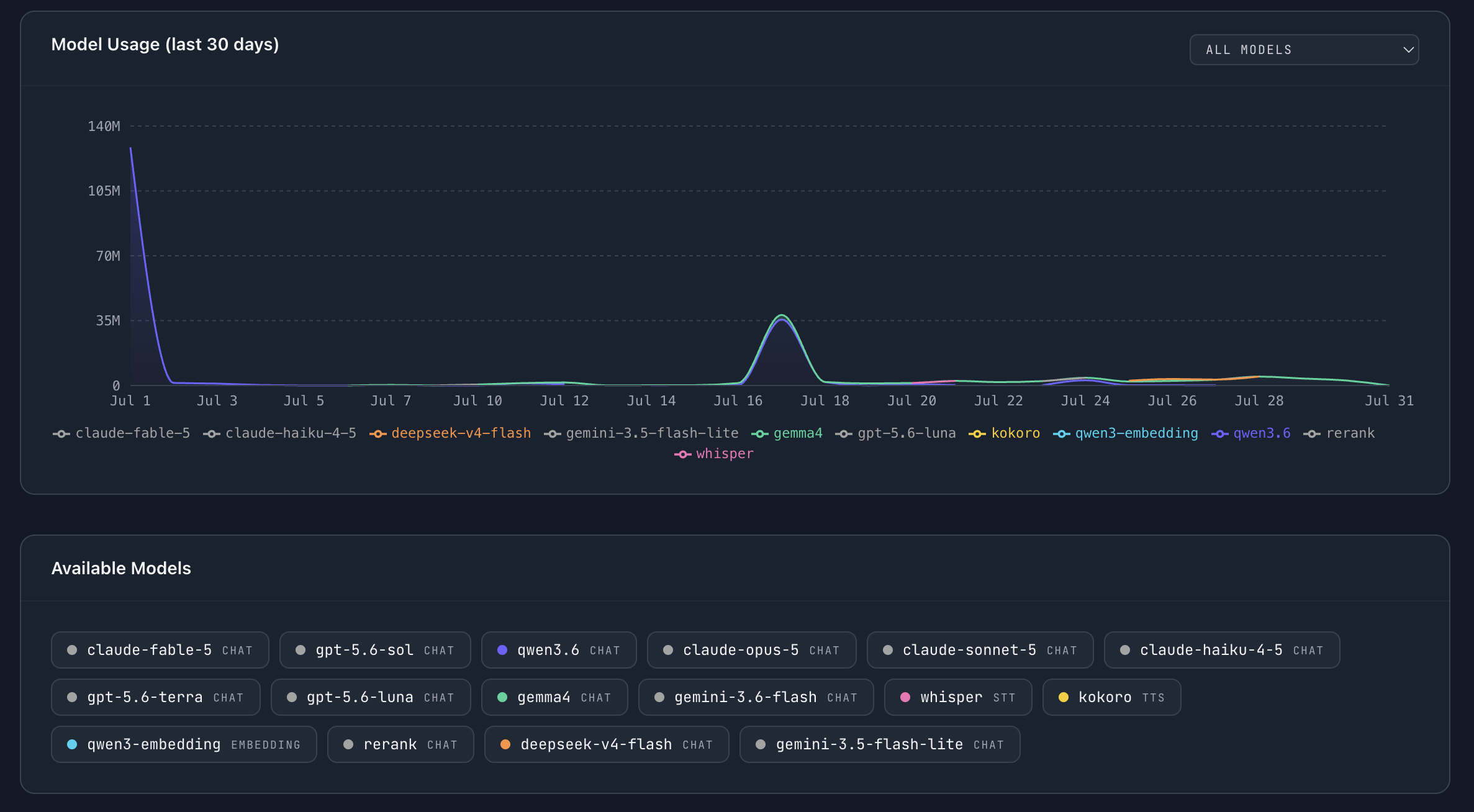Viewport: 1474px width, 812px height.
Task: Click the Jul 5 x-axis label
Action: [304, 400]
